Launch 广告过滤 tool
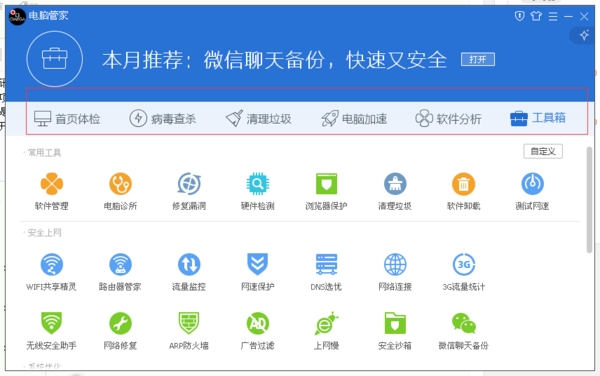The height and width of the screenshot is (376, 600). [x=258, y=331]
